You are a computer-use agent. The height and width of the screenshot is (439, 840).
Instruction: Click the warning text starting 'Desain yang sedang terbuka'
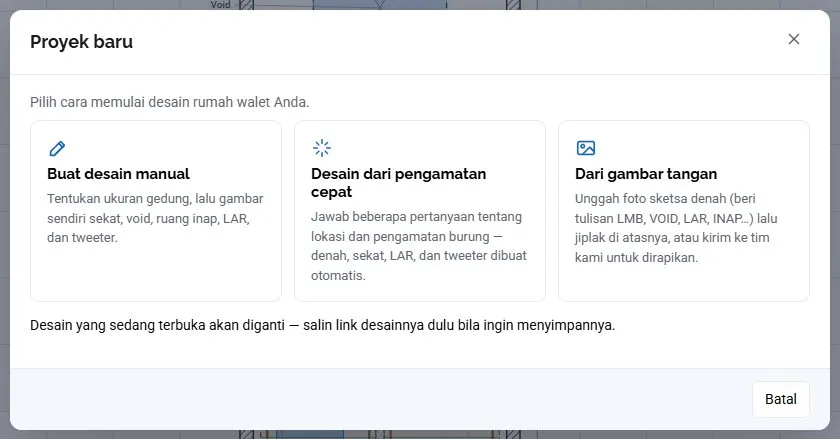point(322,325)
